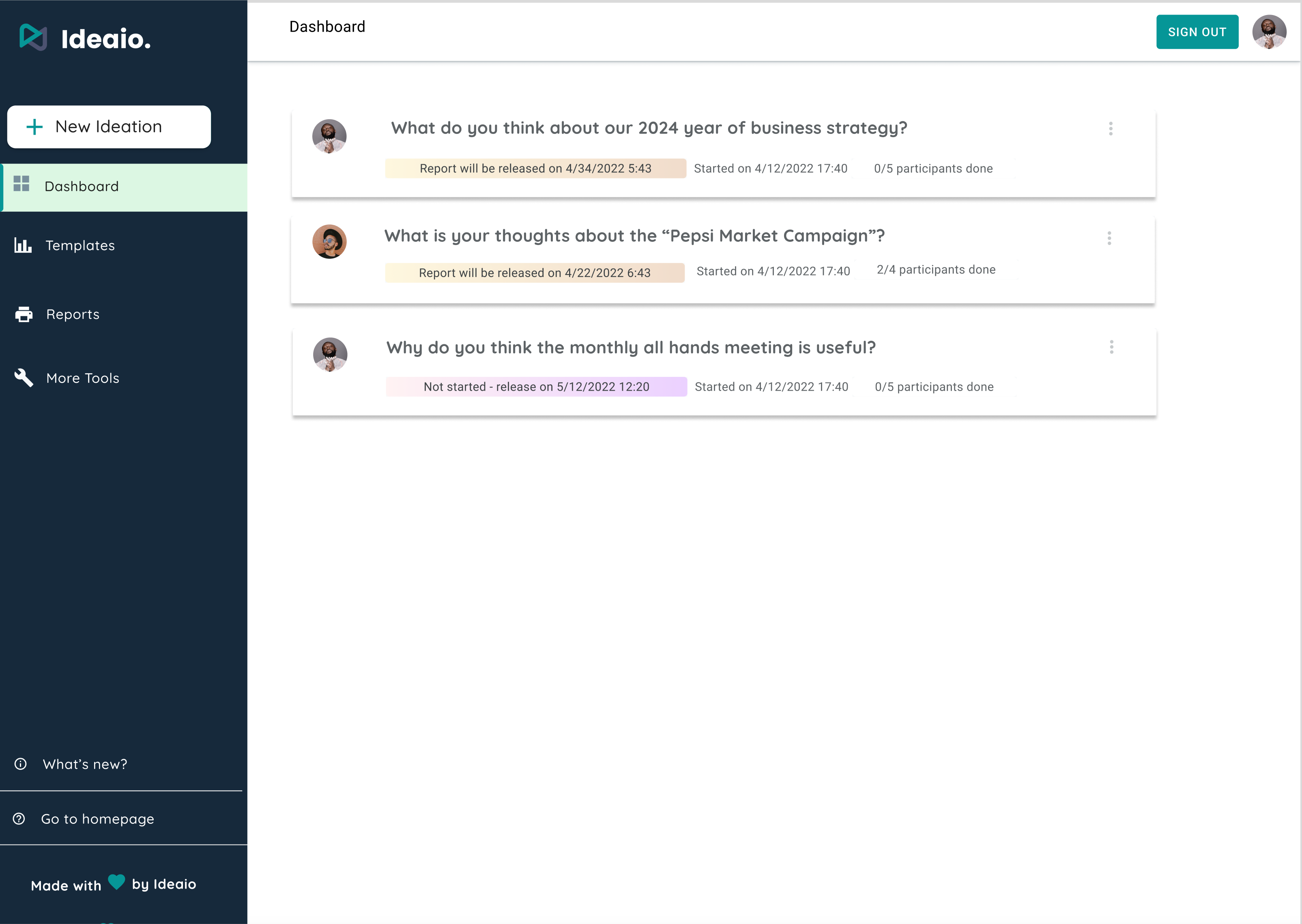The width and height of the screenshot is (1302, 924).
Task: Click the More Tools wrench icon
Action: (24, 377)
